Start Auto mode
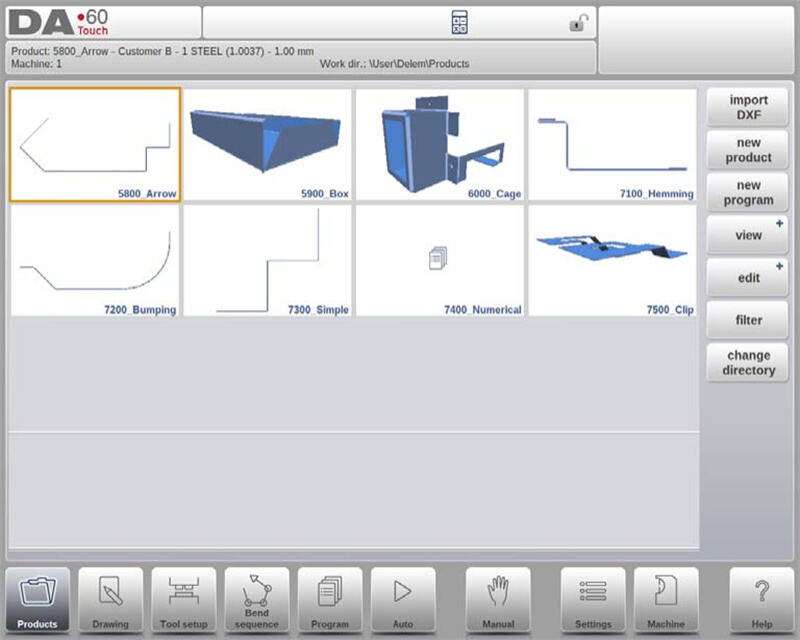 click(403, 600)
